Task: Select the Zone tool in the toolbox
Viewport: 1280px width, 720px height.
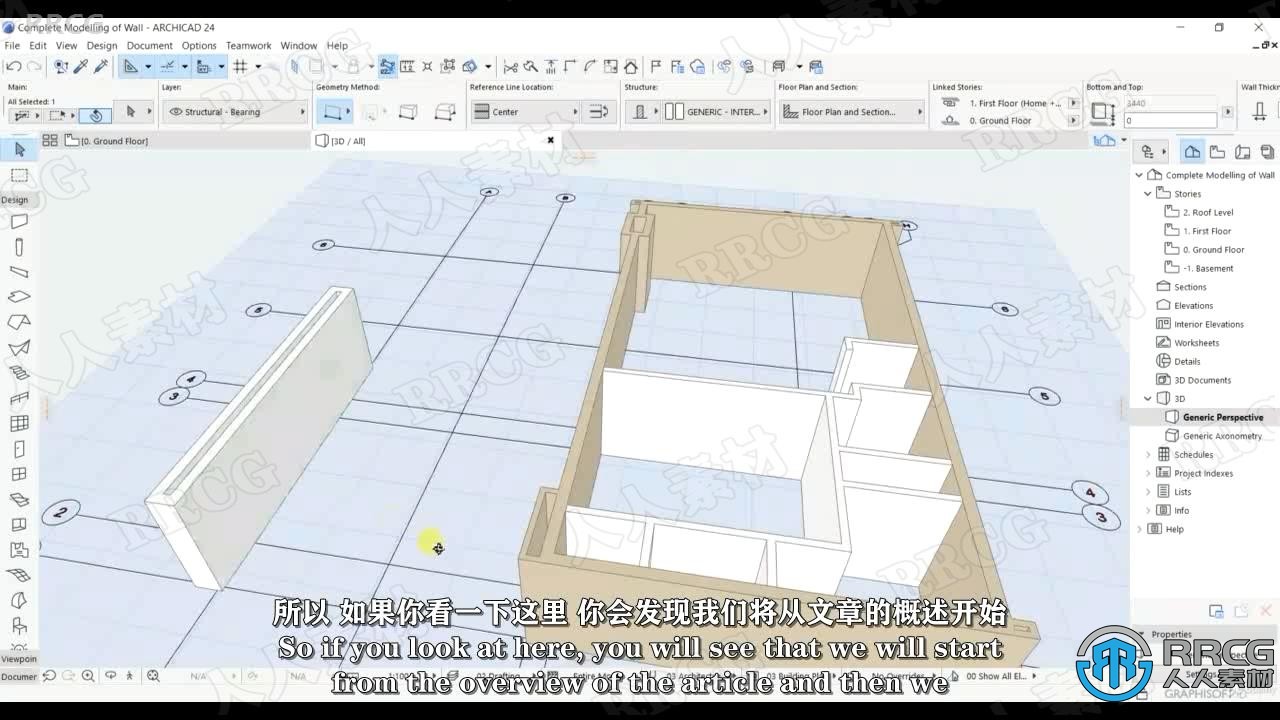Action: (x=19, y=550)
